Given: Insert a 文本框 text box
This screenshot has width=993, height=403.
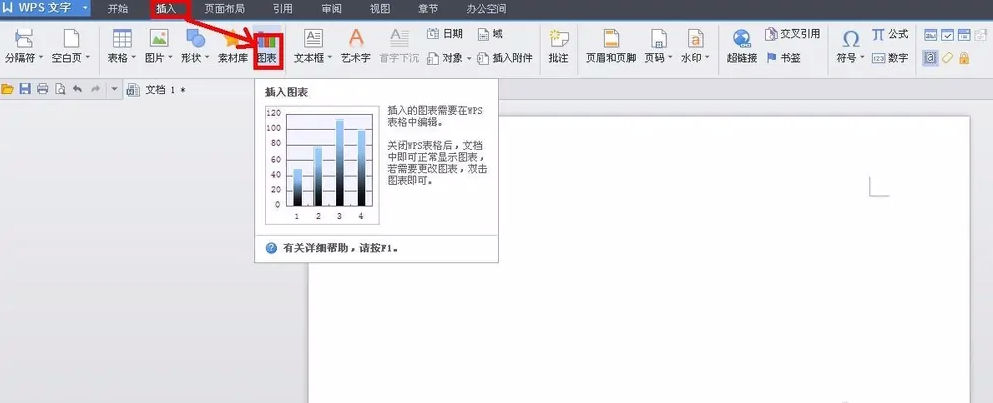Looking at the screenshot, I should (313, 46).
